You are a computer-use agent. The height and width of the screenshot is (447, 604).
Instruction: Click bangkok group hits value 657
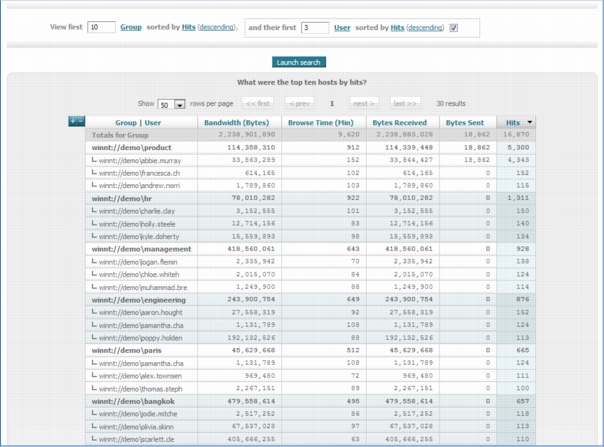[523, 401]
